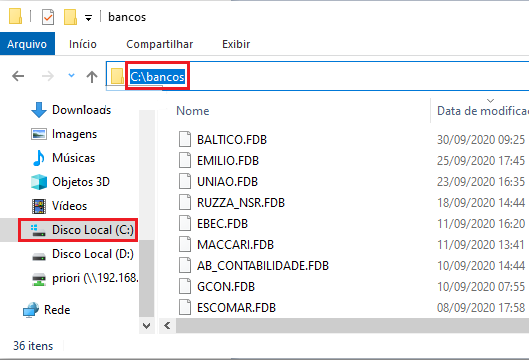This screenshot has width=529, height=360.
Task: Click the New Folder icon in quick access toolbar
Action: [70, 17]
